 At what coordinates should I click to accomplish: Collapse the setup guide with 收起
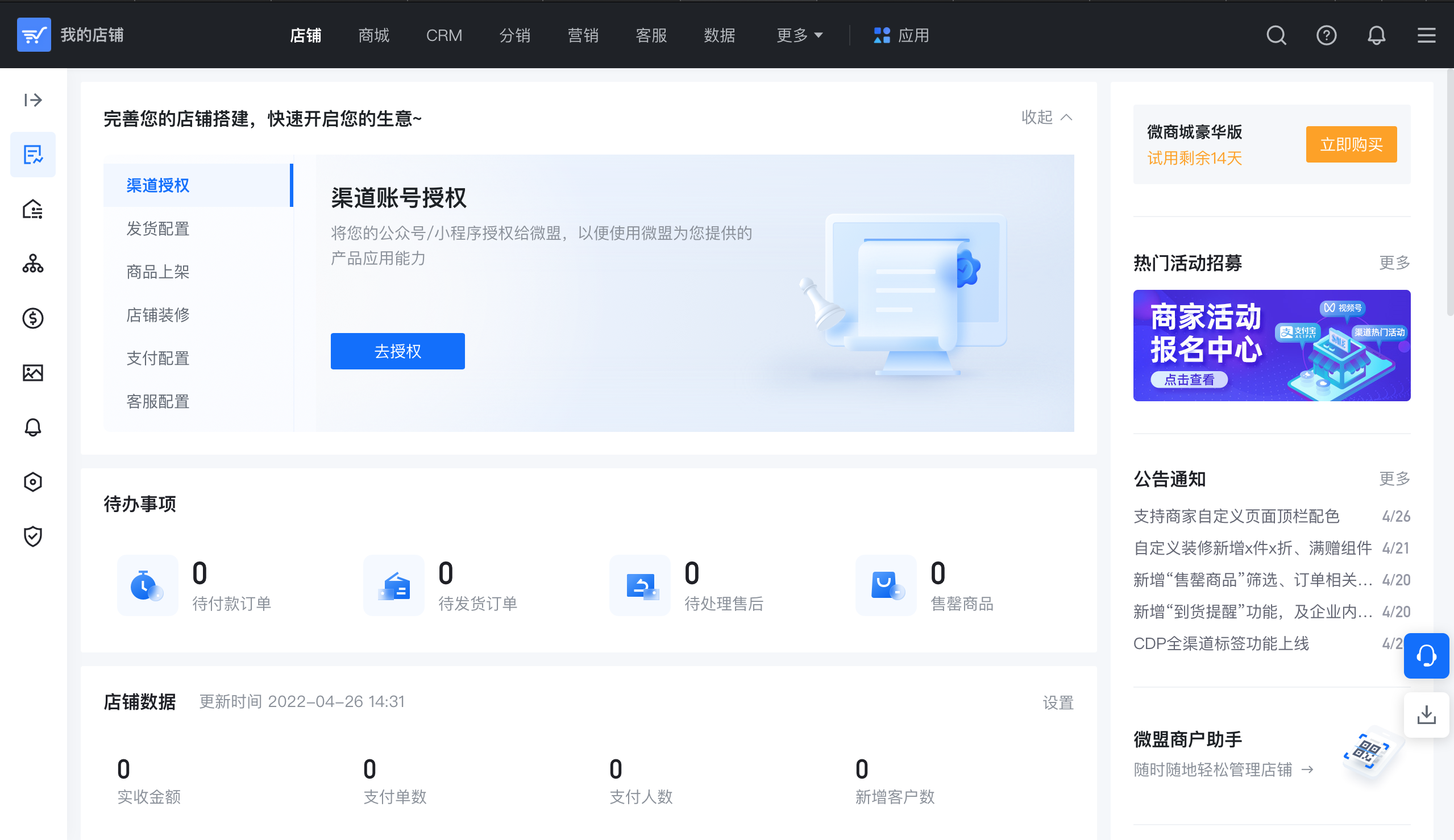tap(1046, 117)
